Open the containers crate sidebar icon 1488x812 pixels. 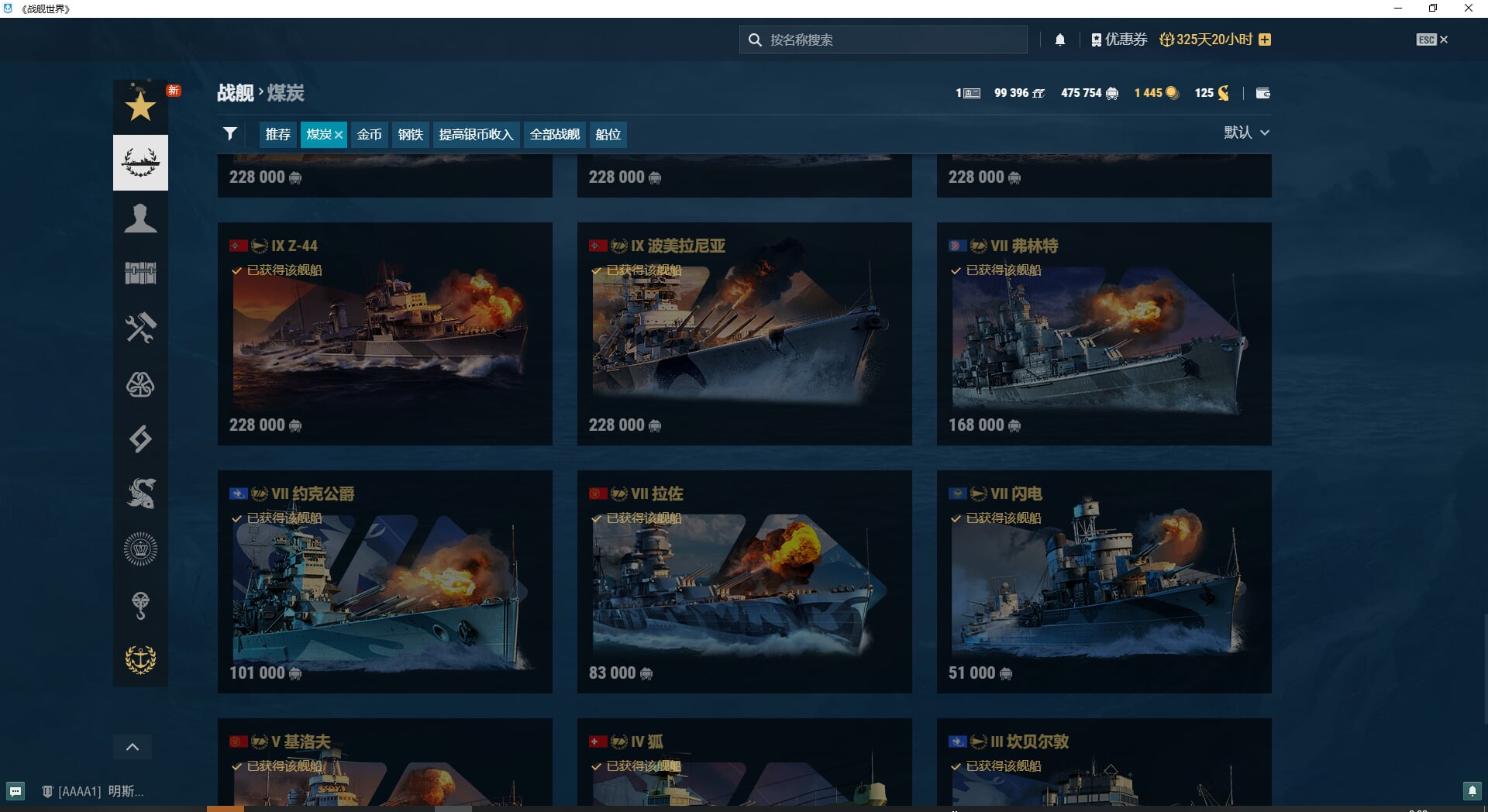[140, 273]
